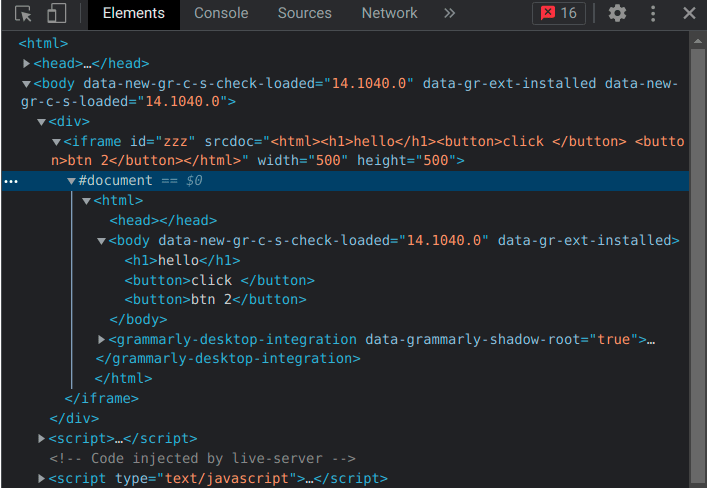The height and width of the screenshot is (488, 707).
Task: Activate the inspect element picker icon
Action: (x=23, y=13)
